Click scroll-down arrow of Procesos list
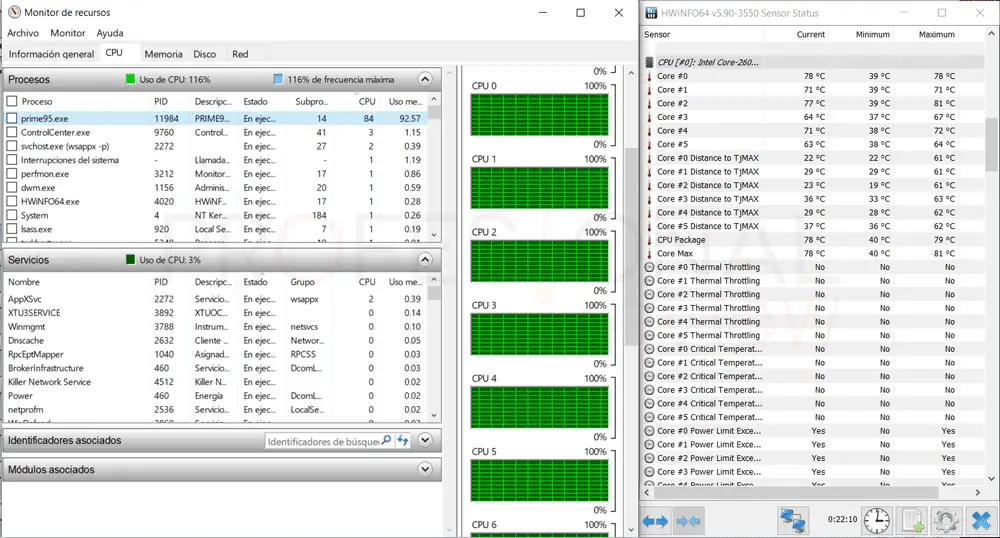Image resolution: width=1000 pixels, height=538 pixels. coord(434,235)
